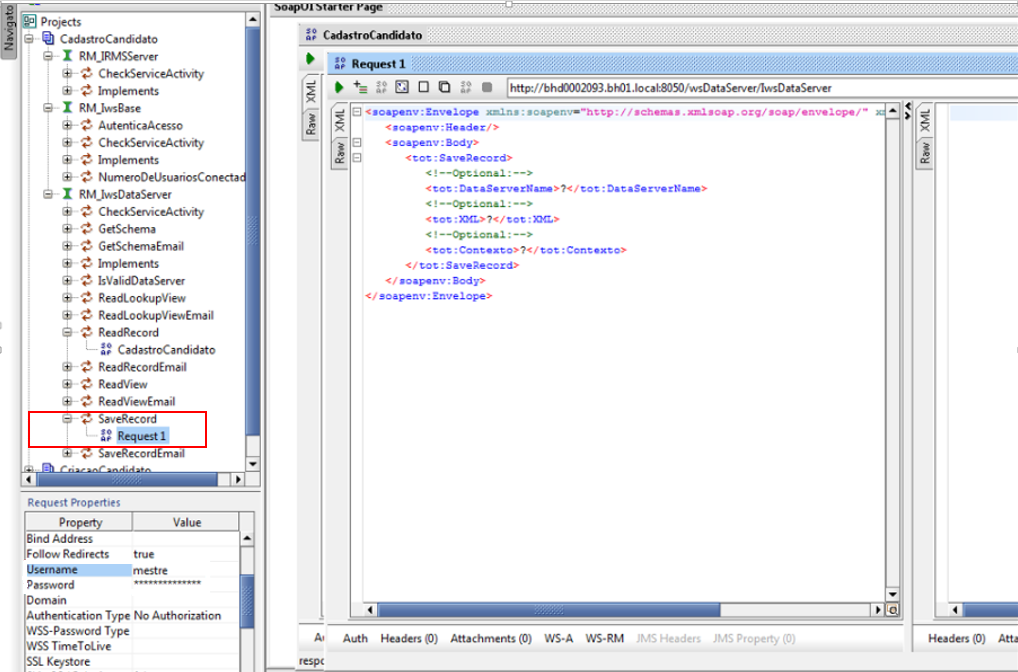Click the navigator horizontal scrollbar thumb
This screenshot has height=672, width=1018.
click(x=127, y=479)
